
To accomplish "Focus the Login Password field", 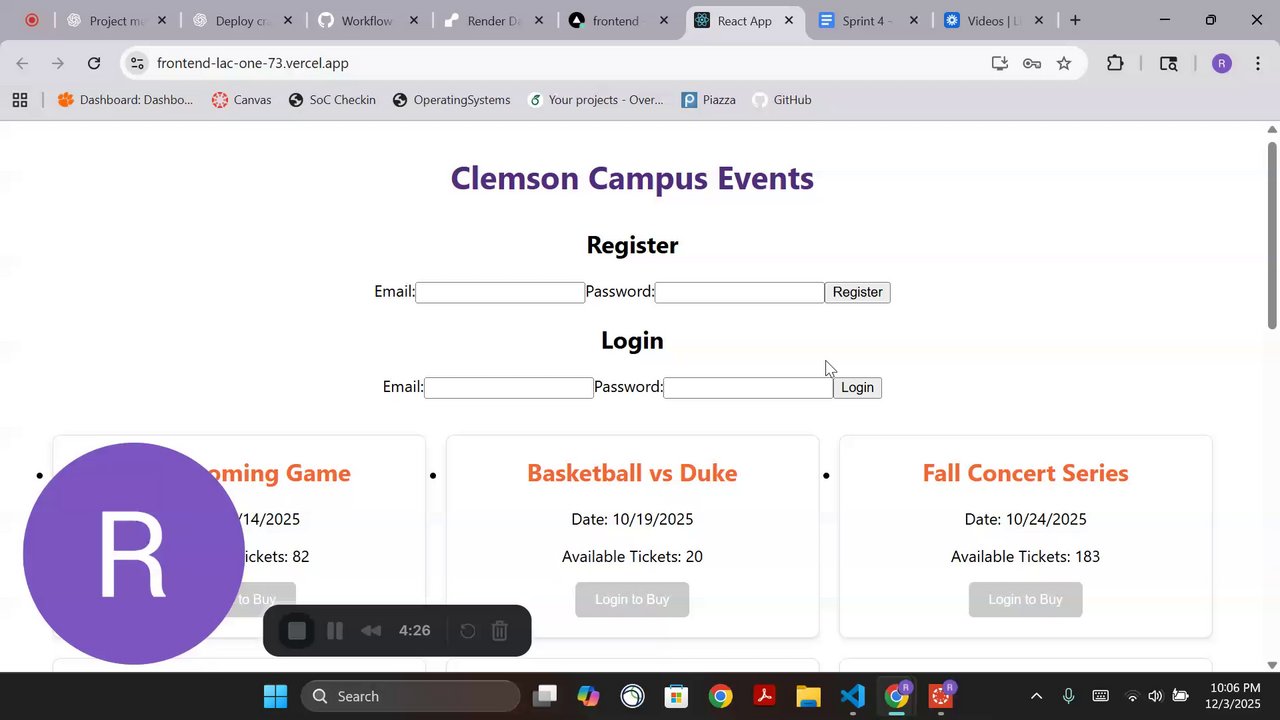I will tap(748, 387).
